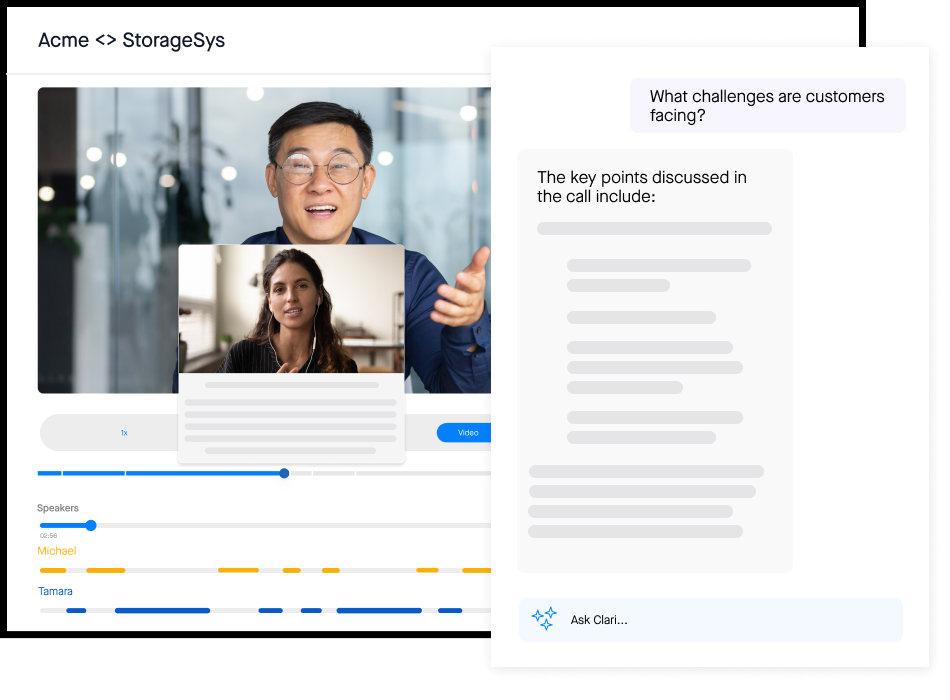Image resolution: width=950 pixels, height=700 pixels.
Task: Click the Speakers section heading
Action: [58, 508]
